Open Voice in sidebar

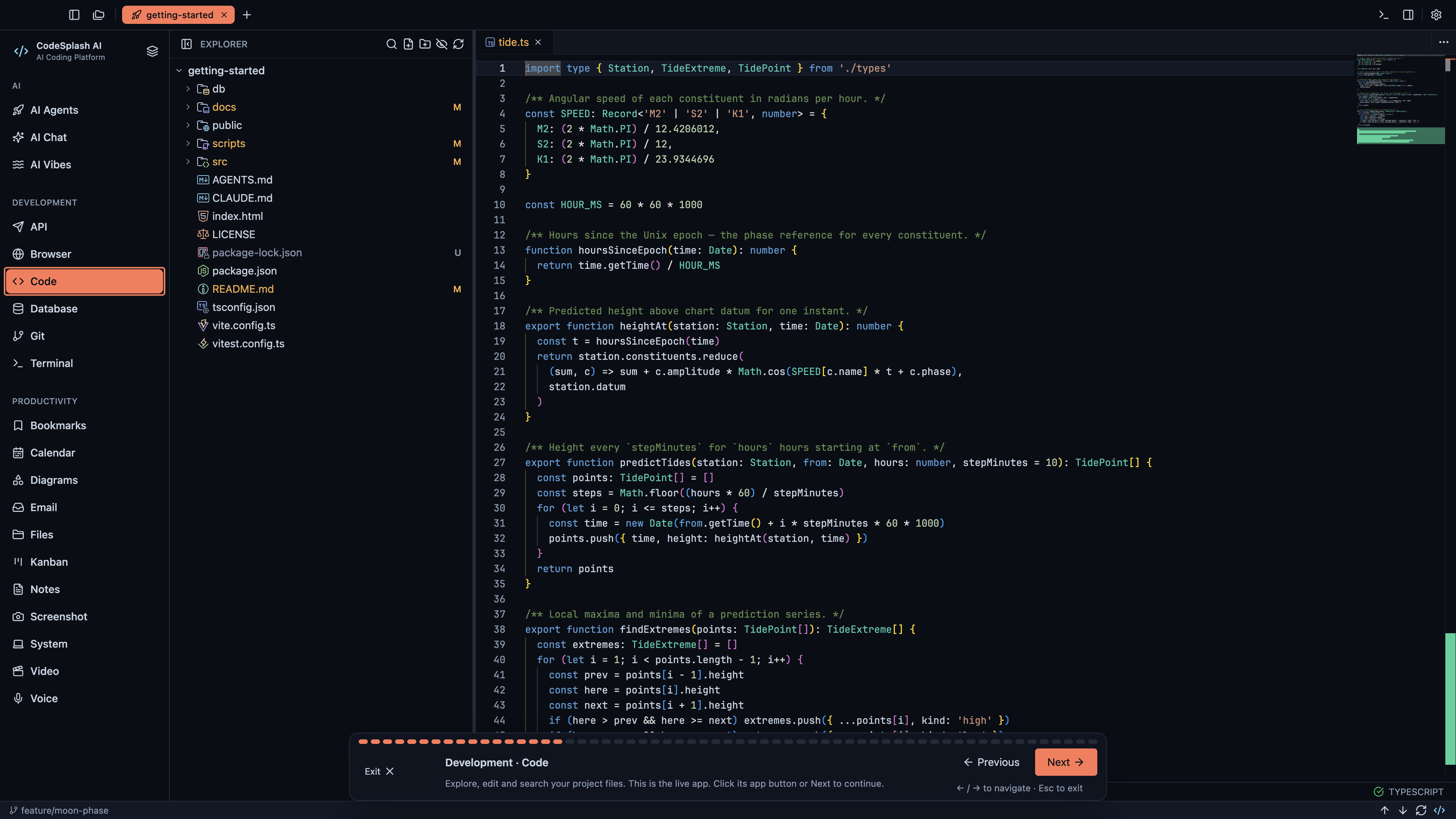(85, 698)
